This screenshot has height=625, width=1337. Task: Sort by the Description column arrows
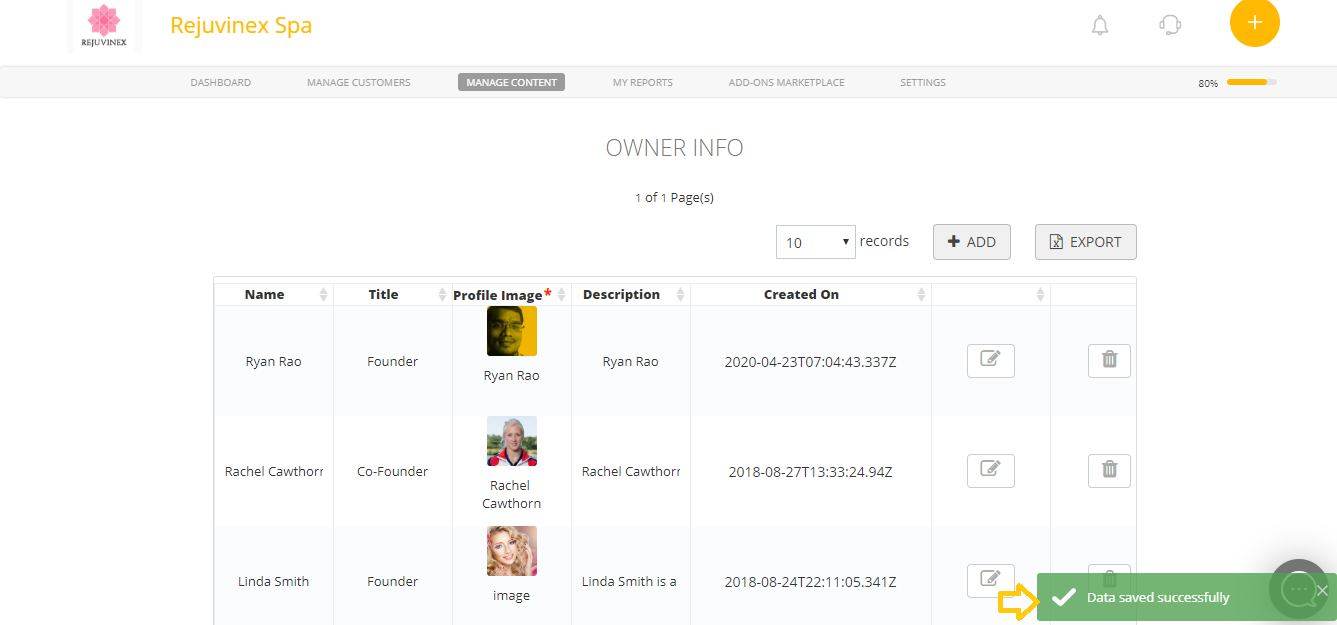(680, 295)
